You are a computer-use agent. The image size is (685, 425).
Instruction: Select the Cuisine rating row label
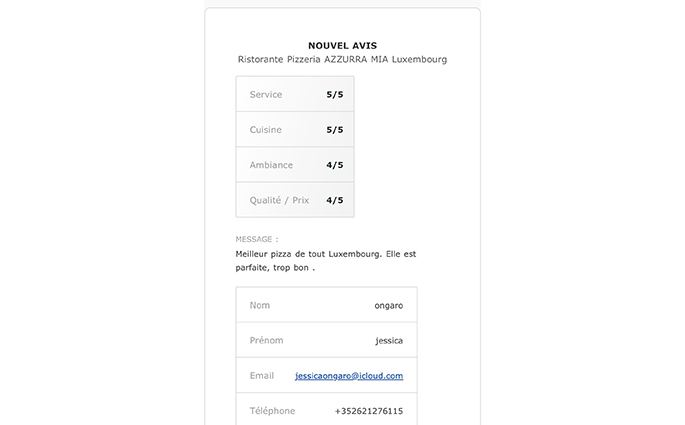click(266, 130)
